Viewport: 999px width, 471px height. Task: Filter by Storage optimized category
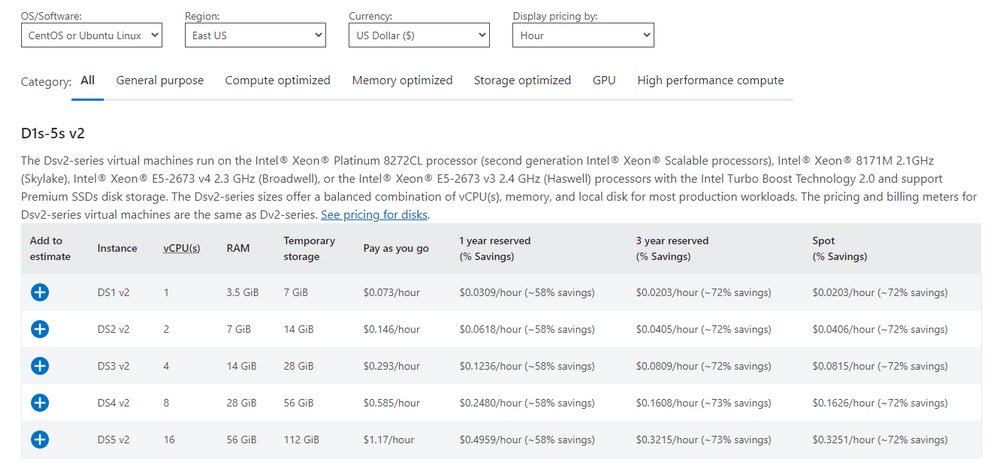coord(522,80)
